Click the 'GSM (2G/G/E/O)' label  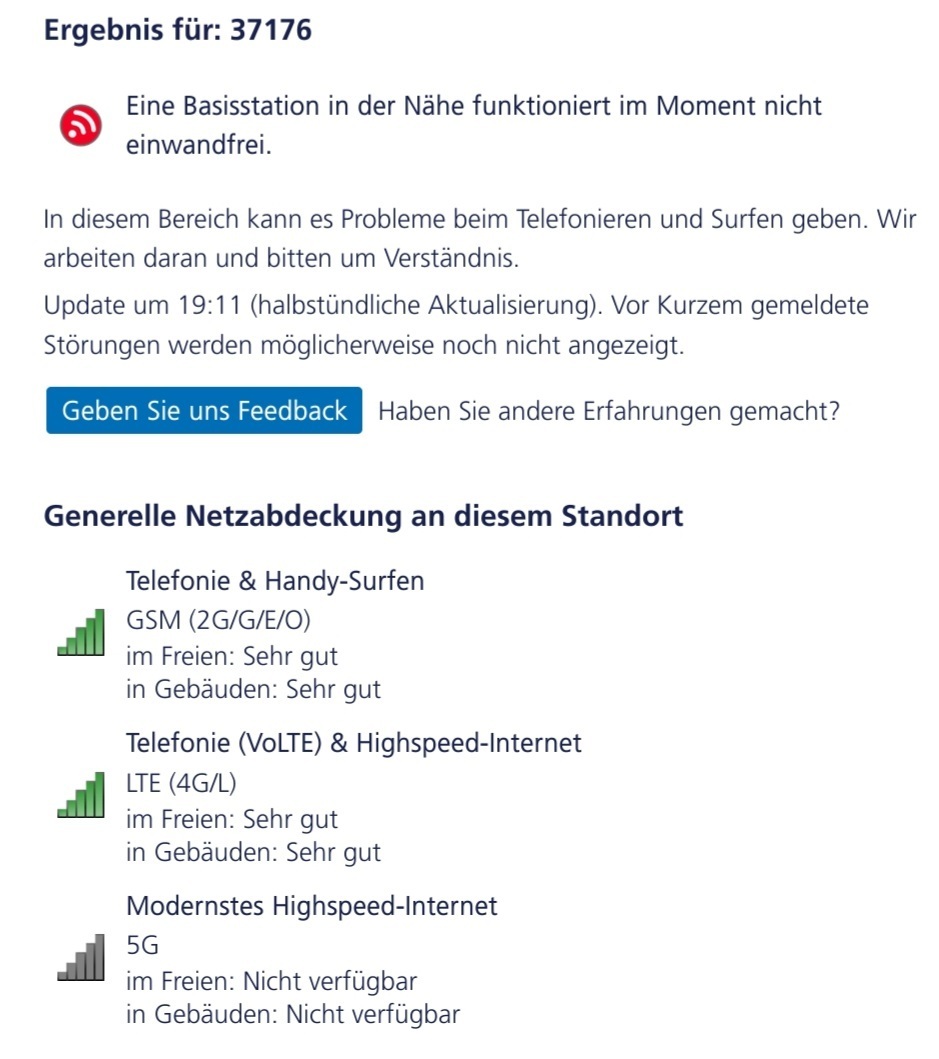(x=218, y=620)
